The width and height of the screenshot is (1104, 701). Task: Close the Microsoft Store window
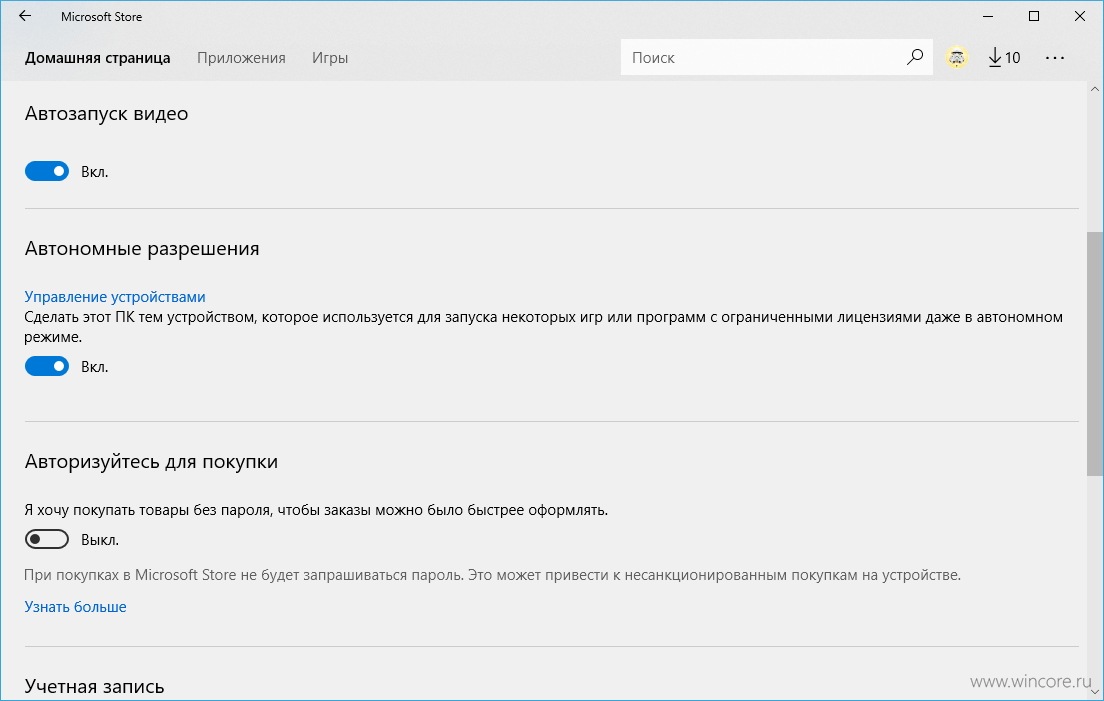1080,16
